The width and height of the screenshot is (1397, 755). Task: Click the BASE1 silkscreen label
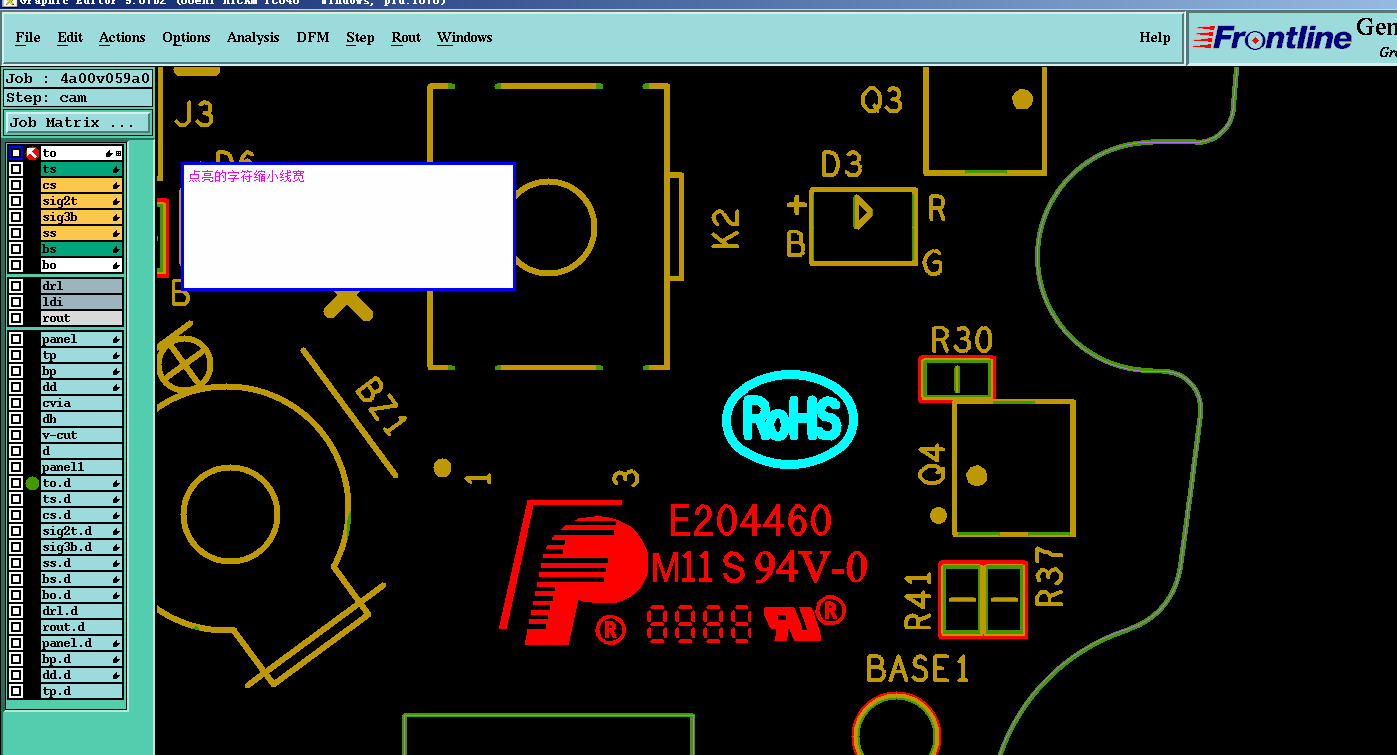[x=917, y=668]
